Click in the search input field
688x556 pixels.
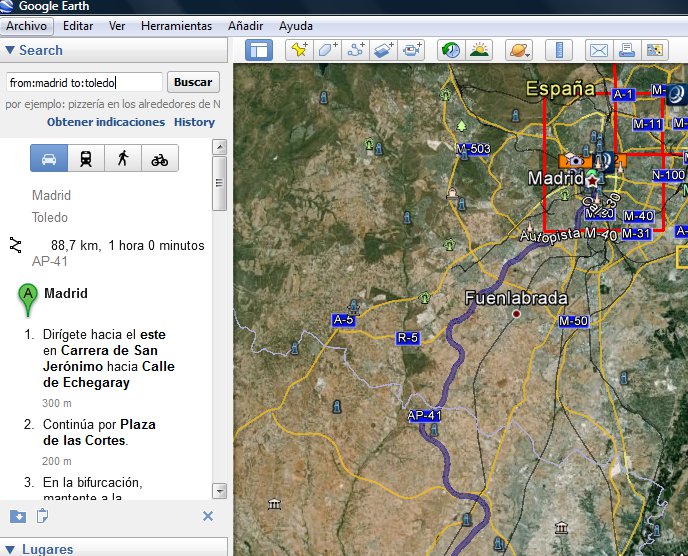click(84, 83)
